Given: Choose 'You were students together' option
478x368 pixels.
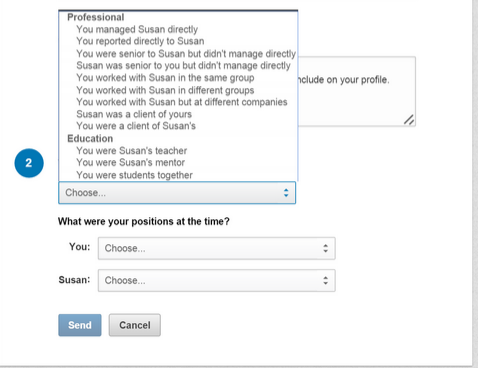Looking at the screenshot, I should (178, 175).
